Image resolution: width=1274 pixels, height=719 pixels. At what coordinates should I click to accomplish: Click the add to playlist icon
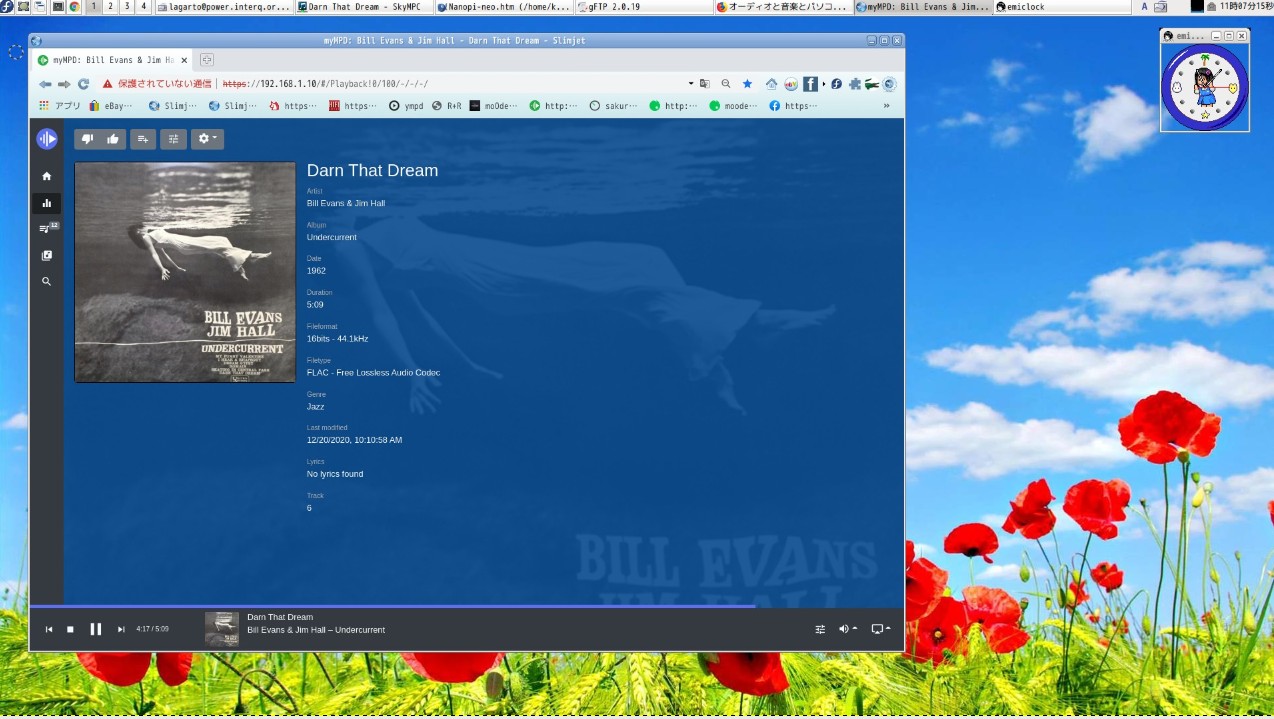tap(142, 139)
